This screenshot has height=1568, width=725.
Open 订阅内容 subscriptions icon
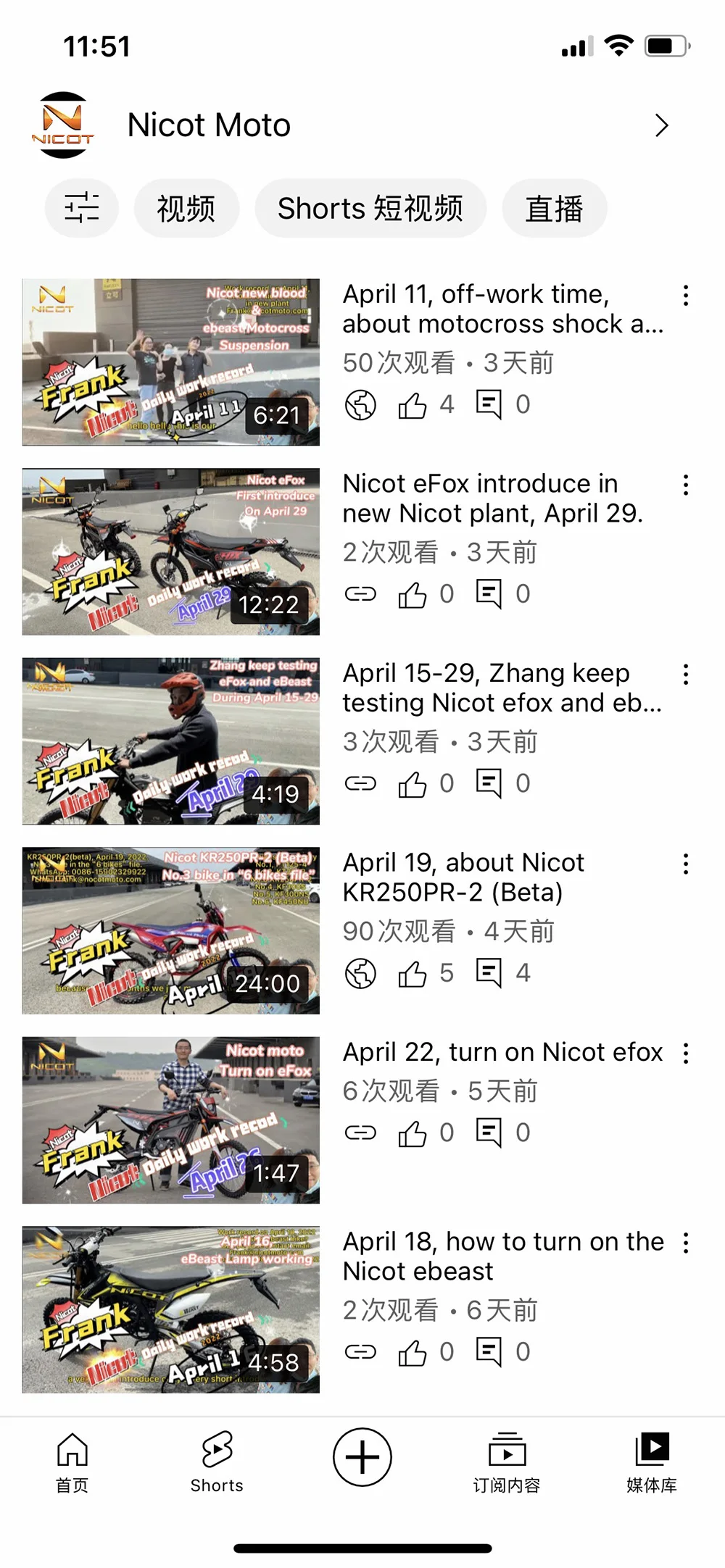(507, 1462)
